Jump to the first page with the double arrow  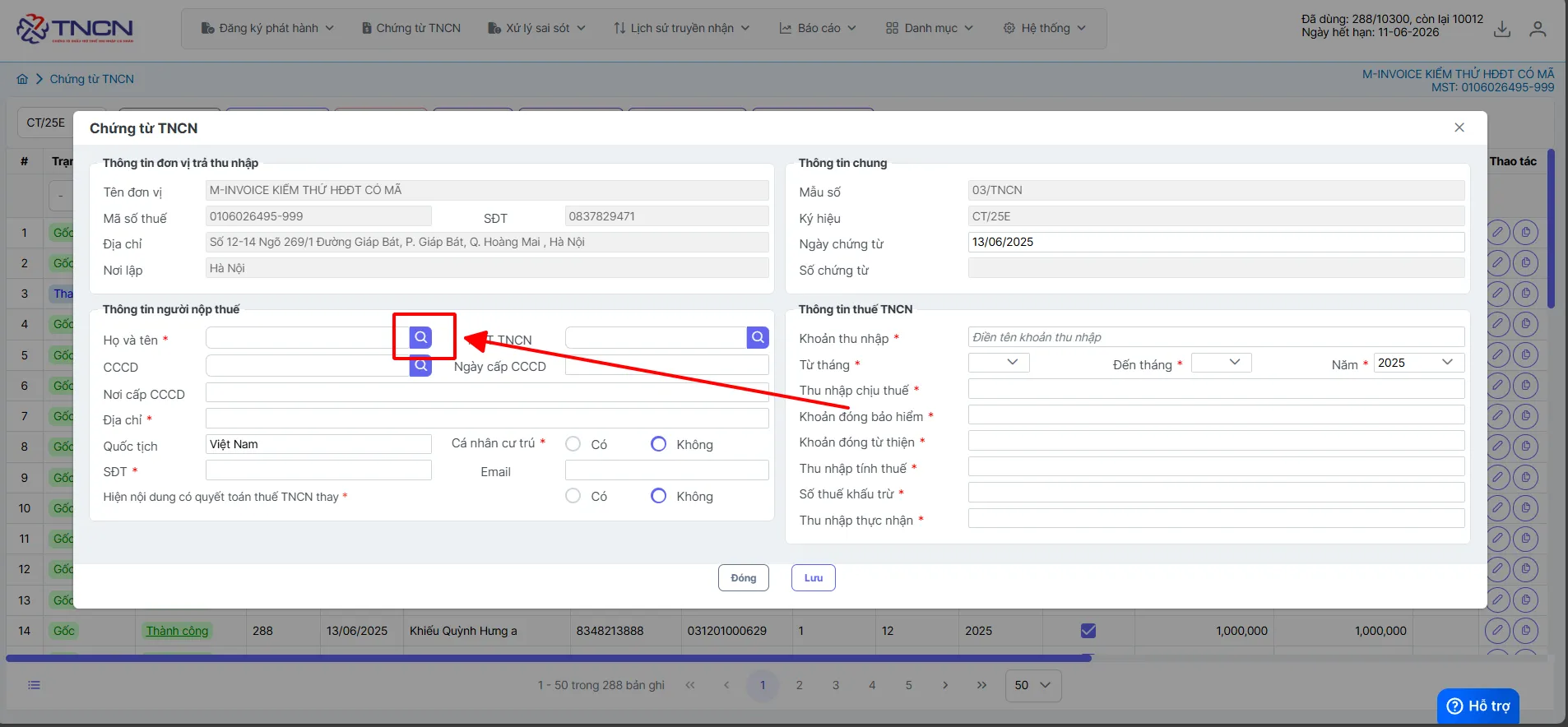690,685
